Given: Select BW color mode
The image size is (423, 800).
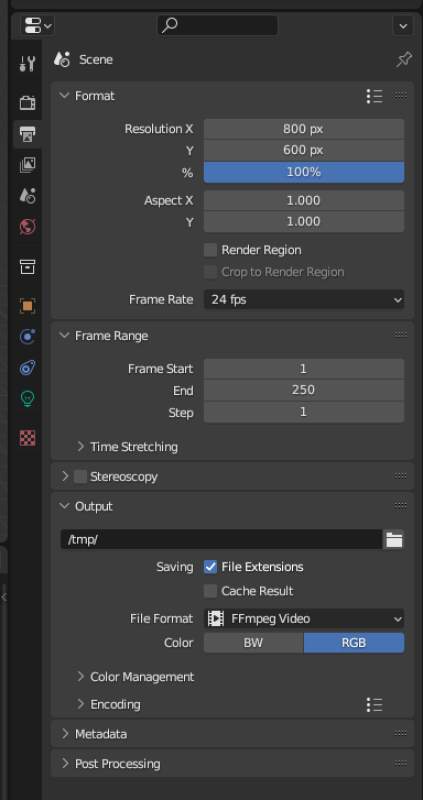Looking at the screenshot, I should coord(254,643).
